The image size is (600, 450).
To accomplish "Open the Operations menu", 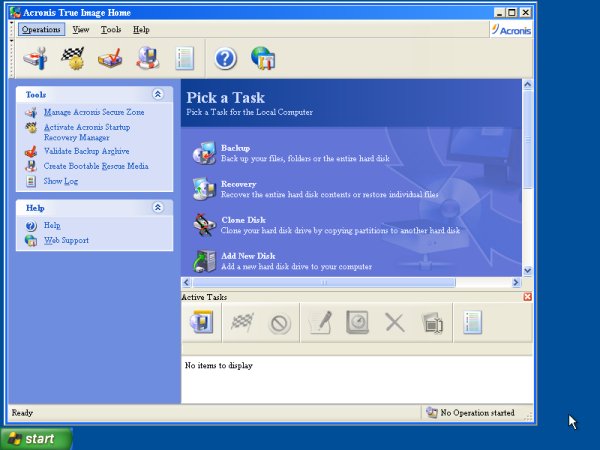I will [x=41, y=29].
